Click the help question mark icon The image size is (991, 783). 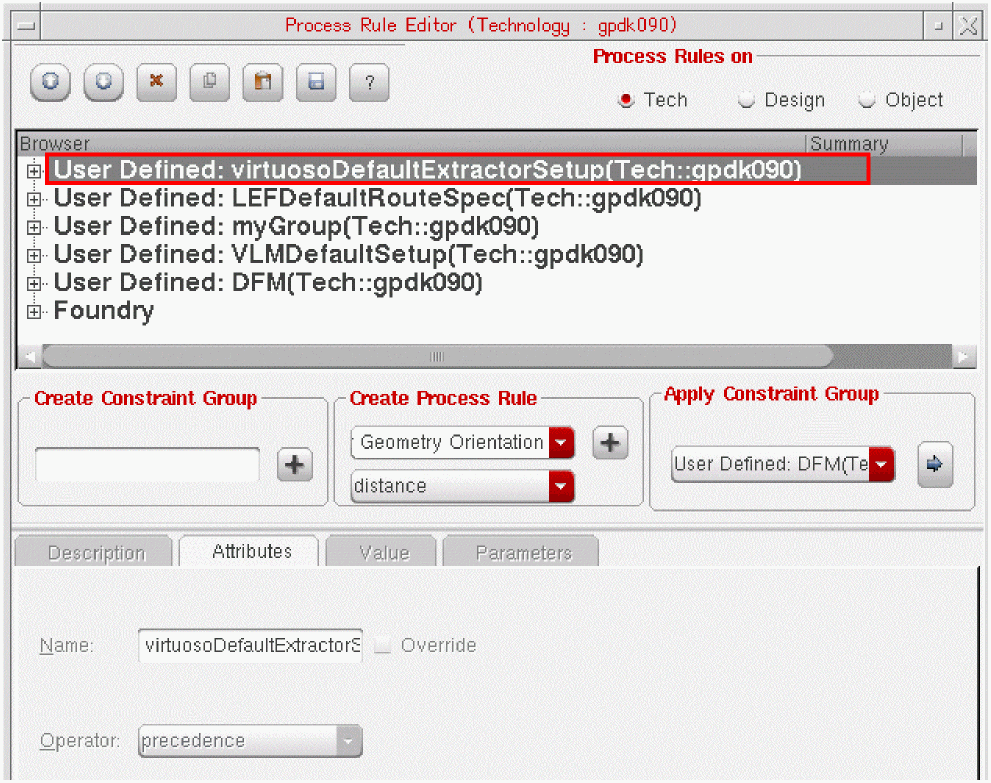pyautogui.click(x=369, y=82)
